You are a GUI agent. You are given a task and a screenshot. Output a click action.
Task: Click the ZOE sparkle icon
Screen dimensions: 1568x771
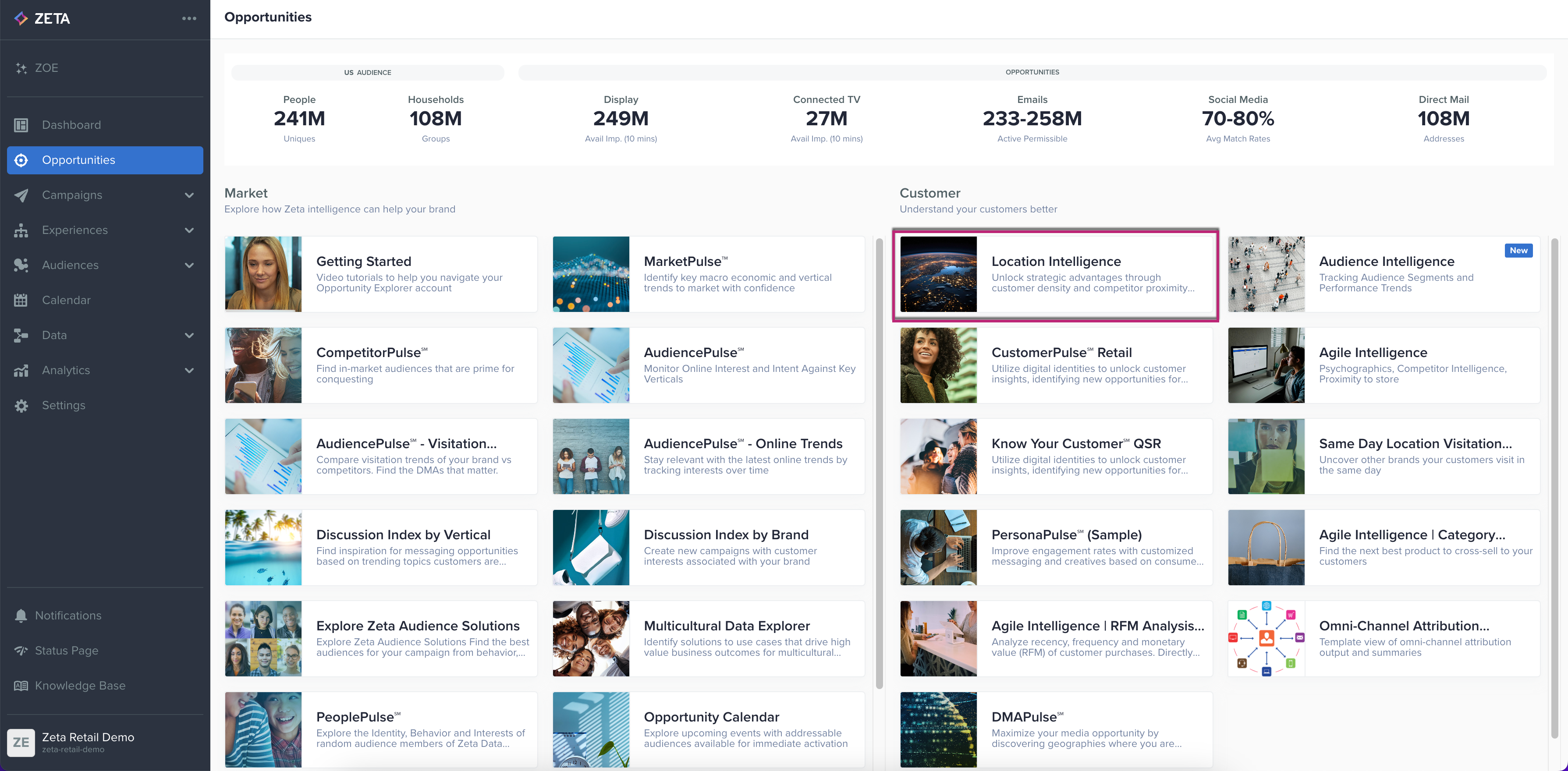(21, 68)
